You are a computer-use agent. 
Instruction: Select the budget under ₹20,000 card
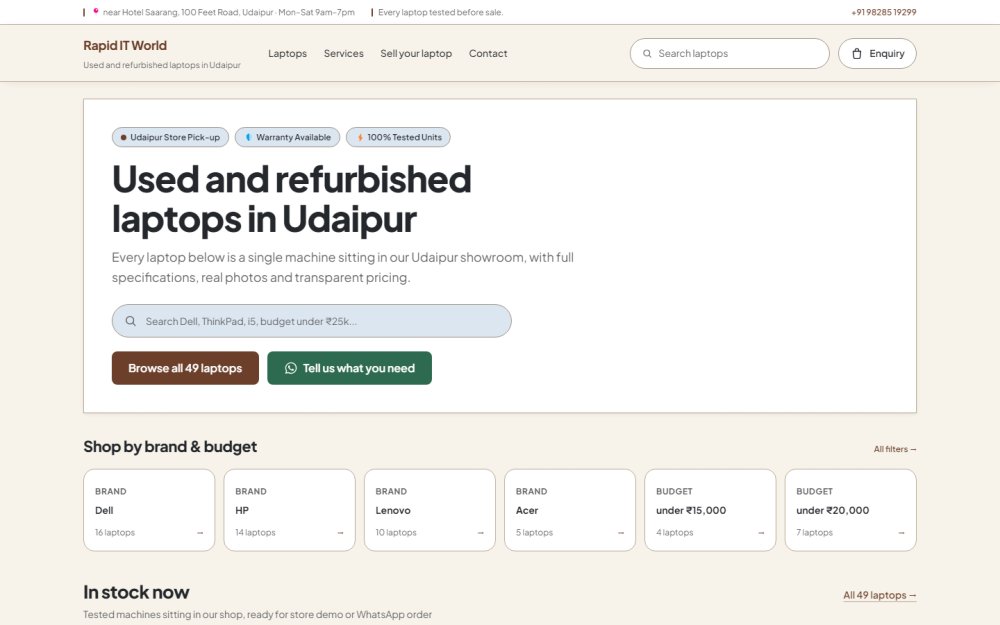850,510
